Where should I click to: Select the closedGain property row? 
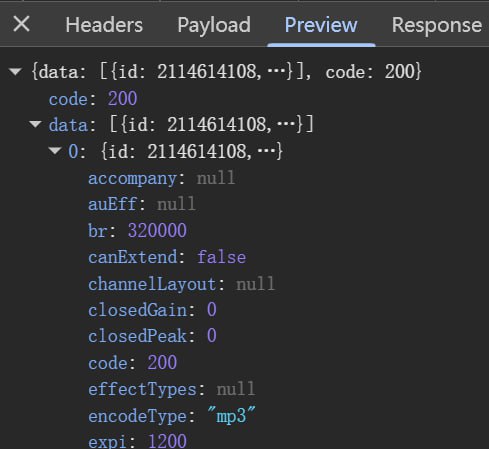[x=152, y=310]
